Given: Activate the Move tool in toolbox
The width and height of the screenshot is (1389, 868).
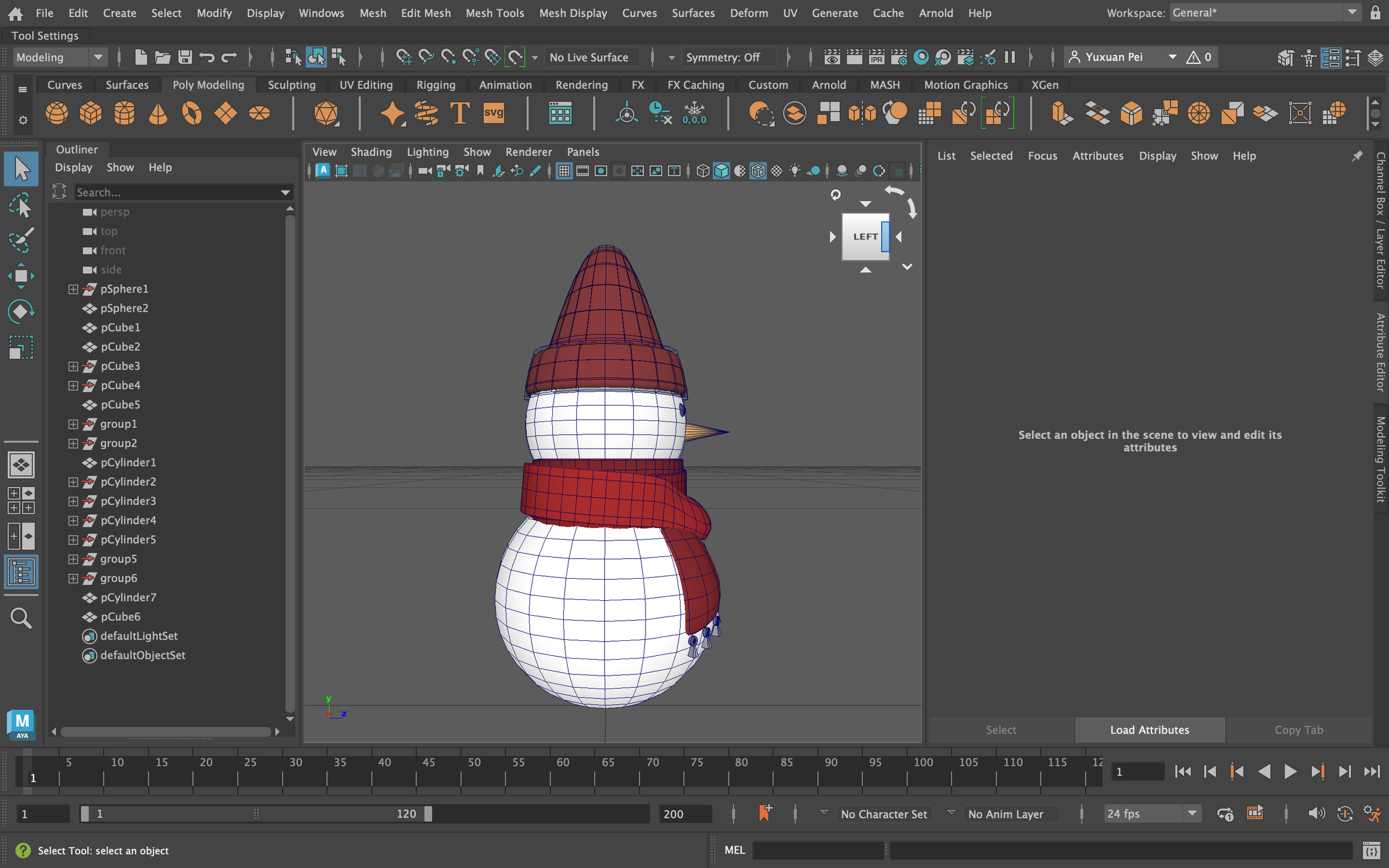Looking at the screenshot, I should (21, 276).
